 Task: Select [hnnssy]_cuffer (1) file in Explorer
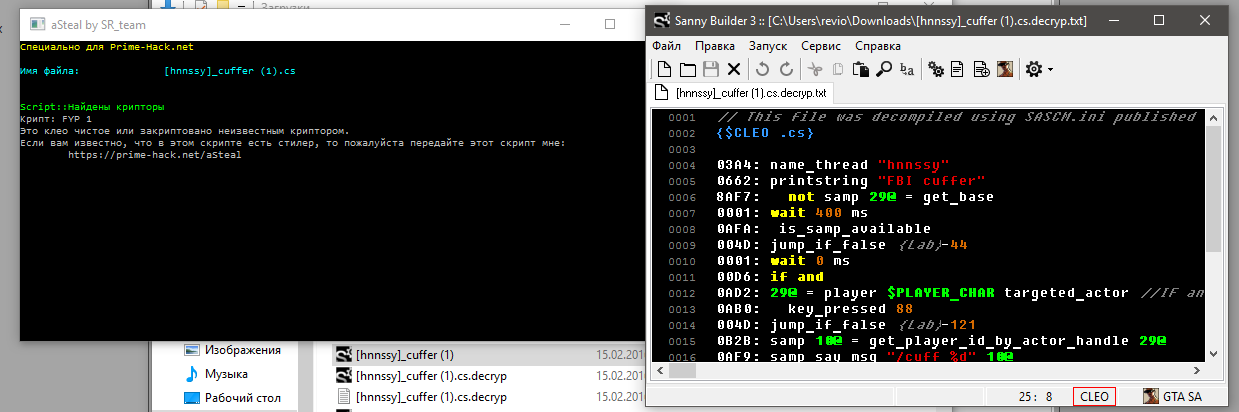point(405,354)
